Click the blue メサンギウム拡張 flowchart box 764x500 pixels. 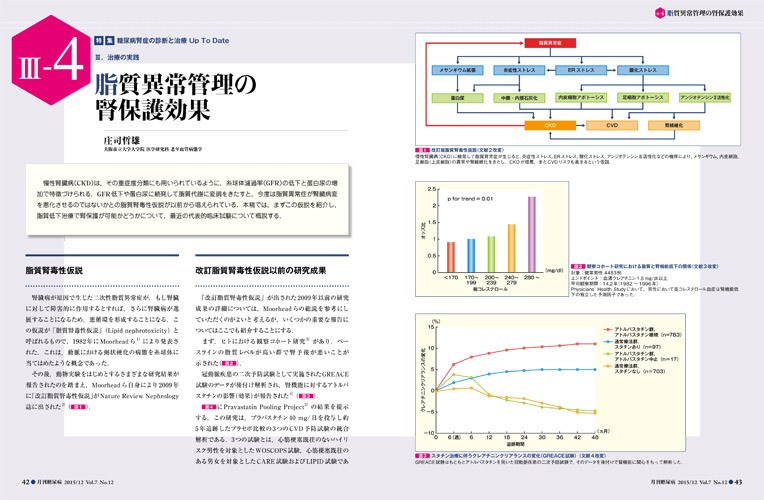[457, 70]
